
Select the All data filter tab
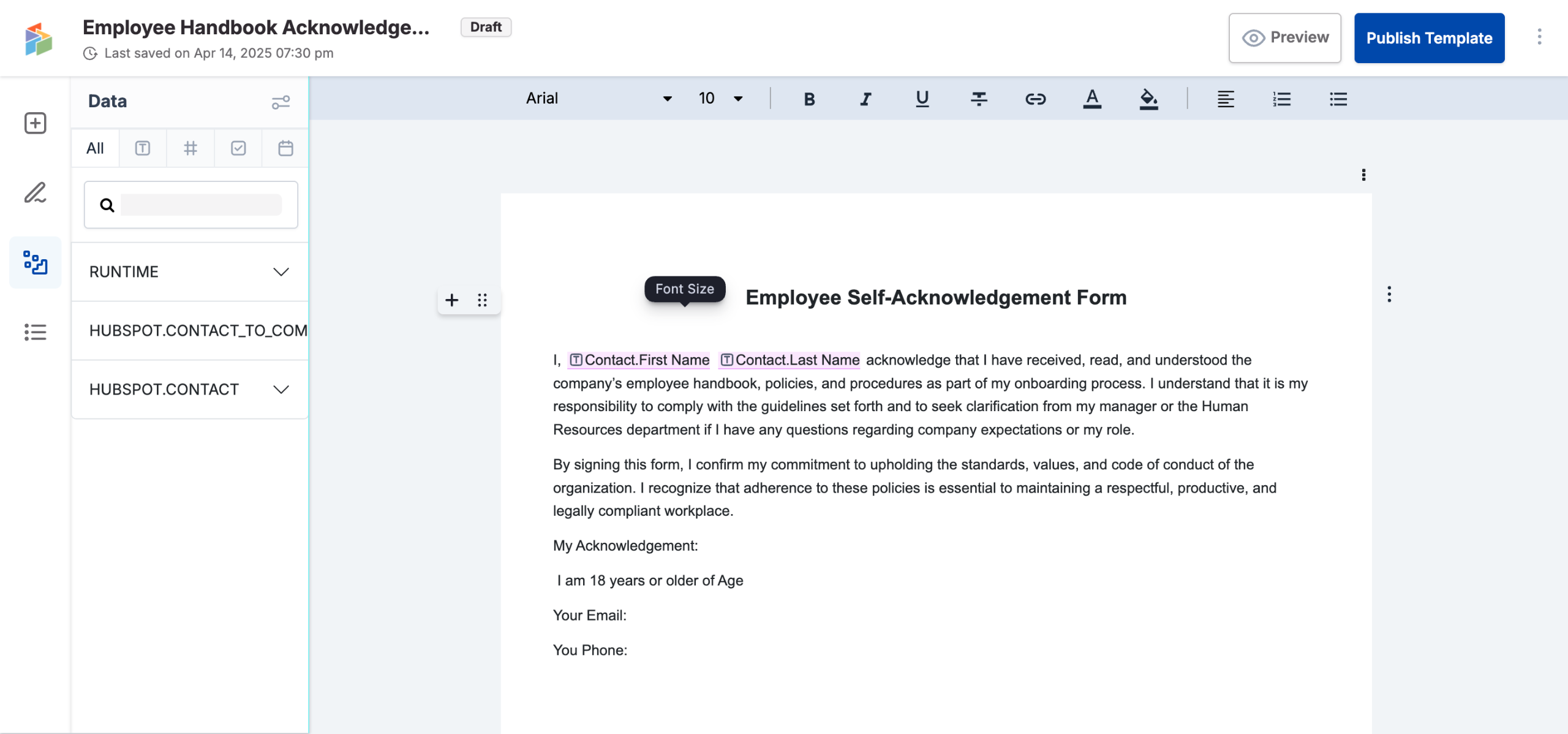(95, 148)
